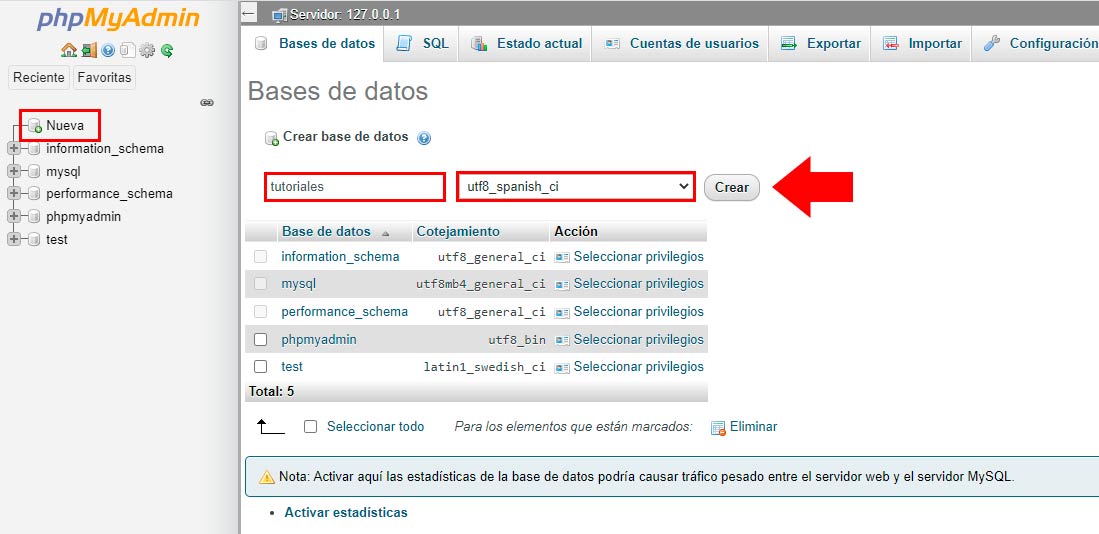This screenshot has height=534, width=1099.
Task: Open the test database link in table
Action: coord(292,367)
